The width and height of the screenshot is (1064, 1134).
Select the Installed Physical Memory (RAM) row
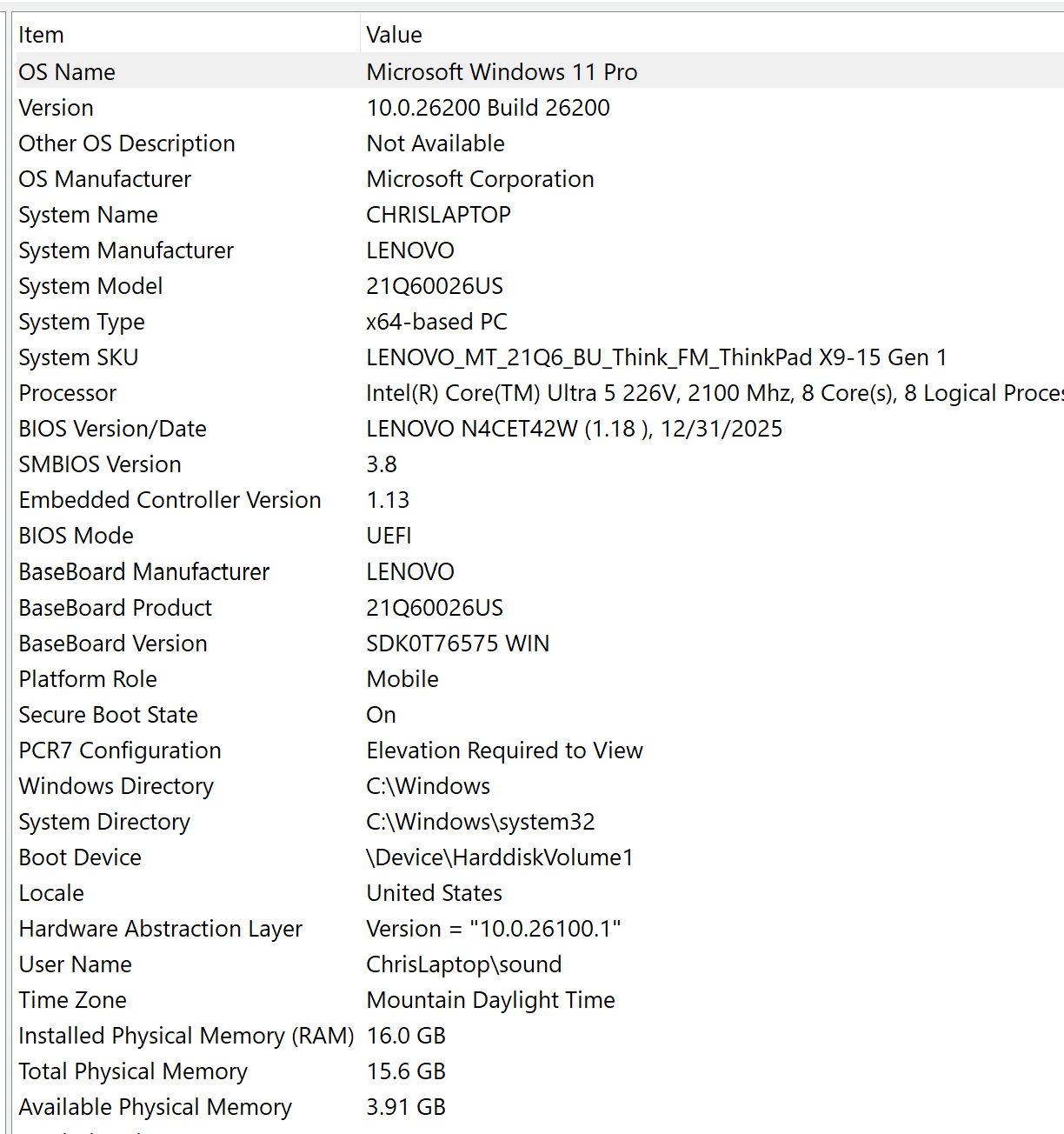[540, 1036]
